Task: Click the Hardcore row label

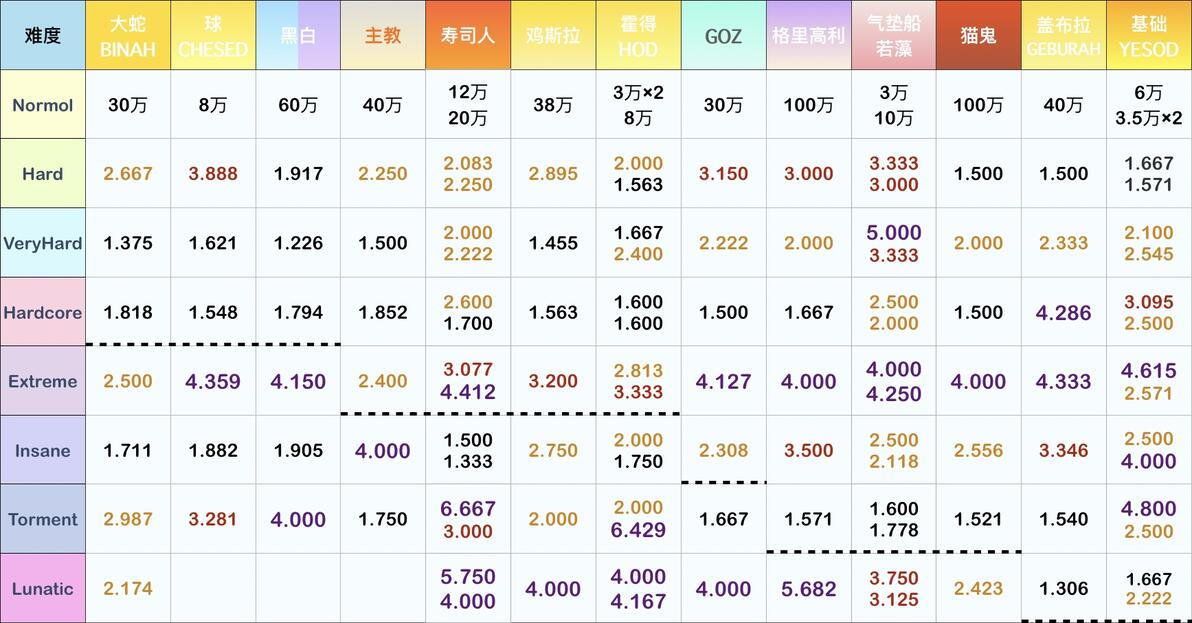Action: pos(43,312)
